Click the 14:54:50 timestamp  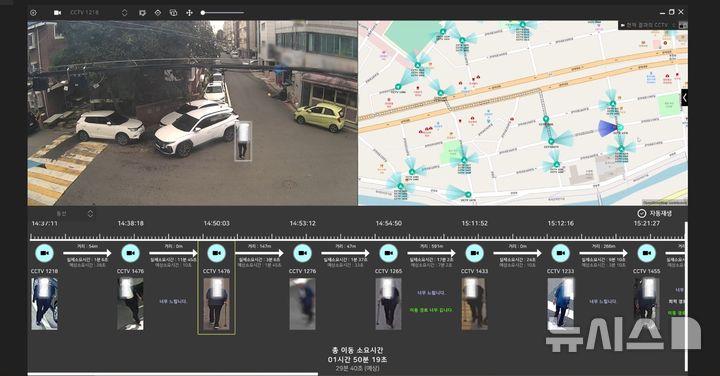388,223
